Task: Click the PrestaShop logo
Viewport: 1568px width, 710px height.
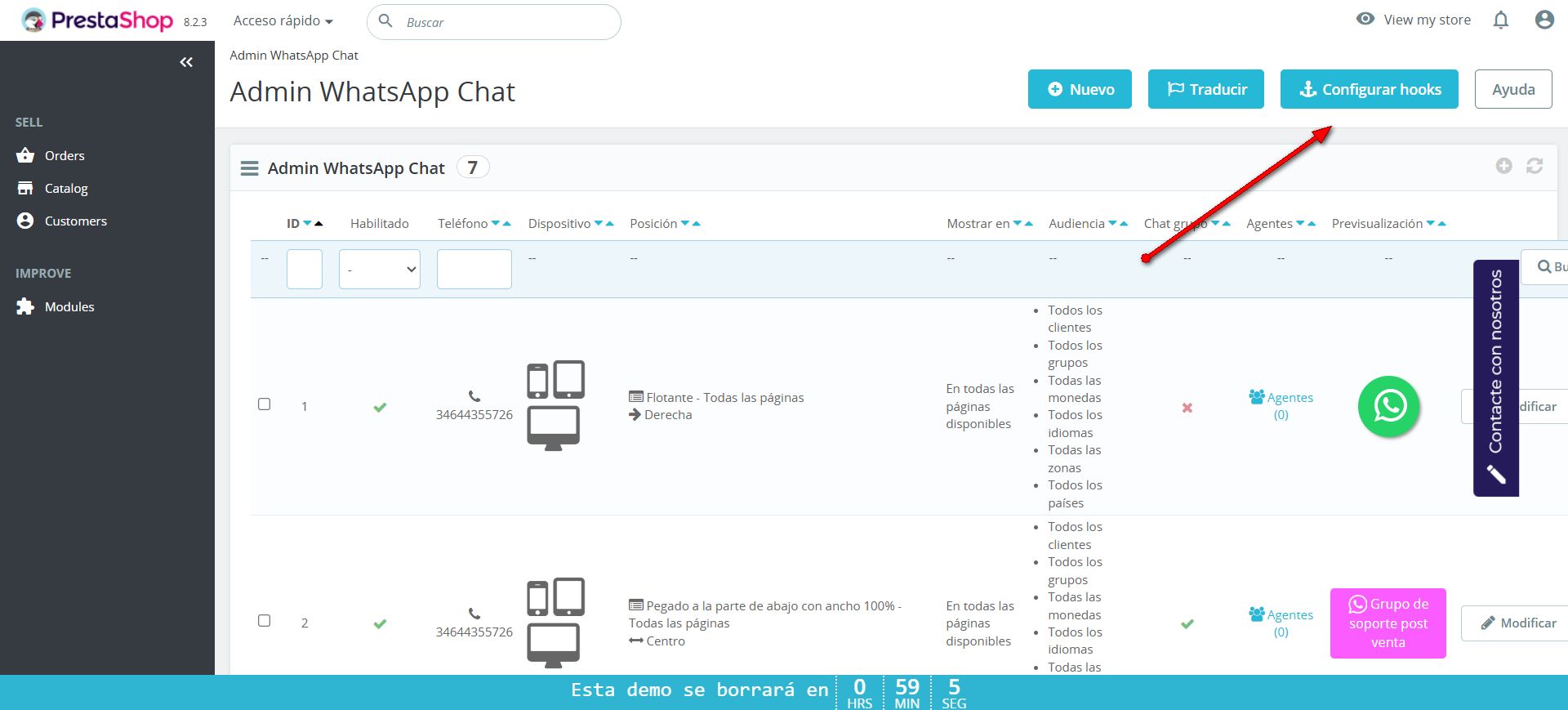Action: point(97,20)
